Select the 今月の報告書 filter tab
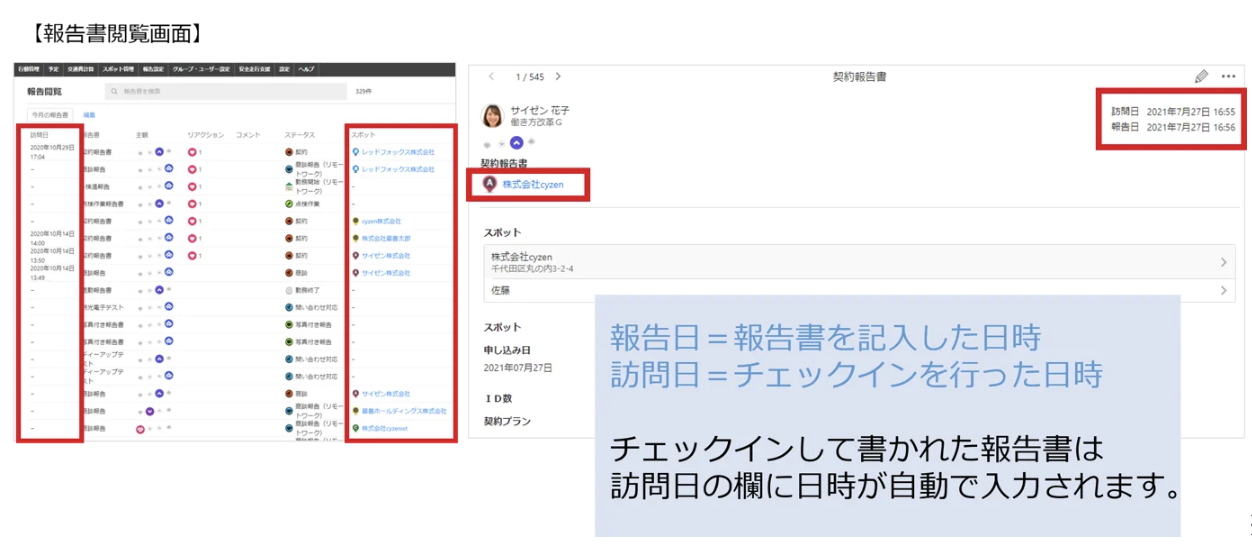The width and height of the screenshot is (1252, 548). (x=50, y=115)
